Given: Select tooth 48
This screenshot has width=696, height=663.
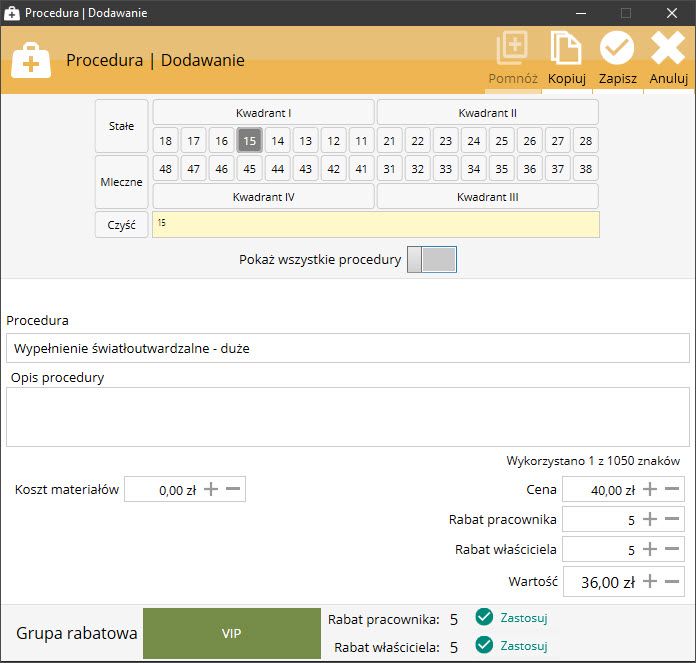Looking at the screenshot, I should tap(166, 169).
